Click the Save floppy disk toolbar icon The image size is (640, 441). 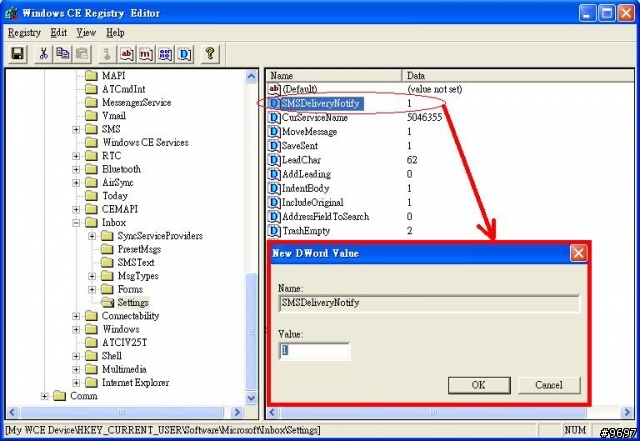[18, 53]
